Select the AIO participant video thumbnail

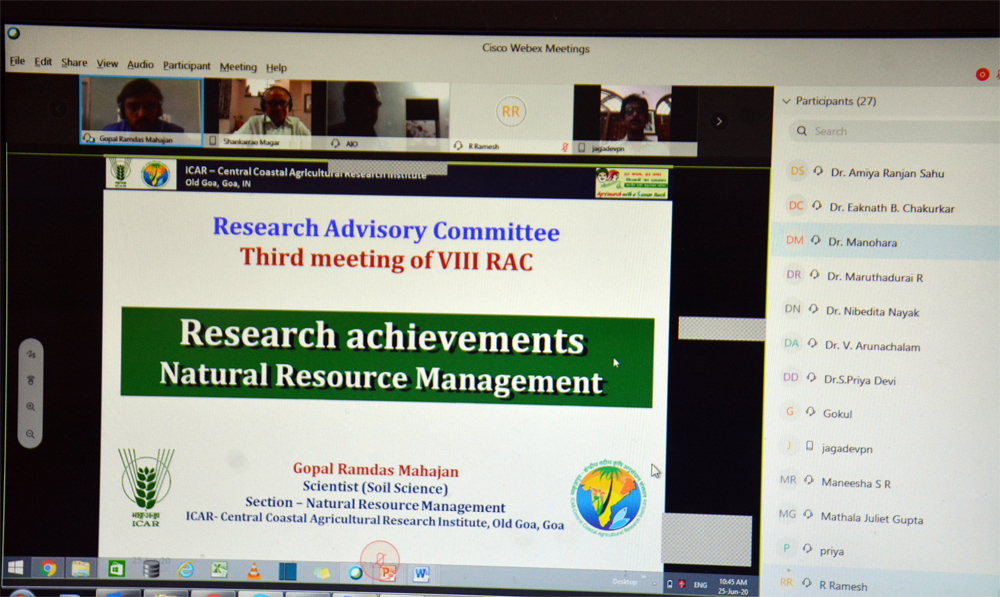pyautogui.click(x=388, y=116)
